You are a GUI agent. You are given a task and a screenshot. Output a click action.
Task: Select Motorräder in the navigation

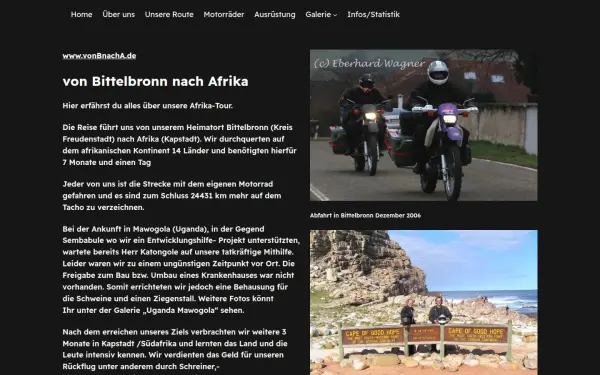click(224, 15)
